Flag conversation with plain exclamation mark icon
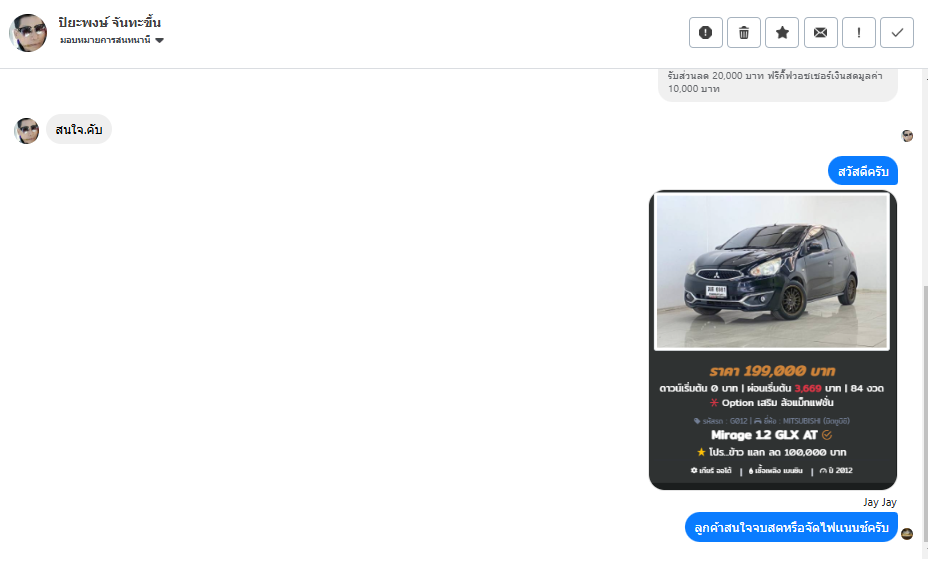928x563 pixels. coord(859,33)
